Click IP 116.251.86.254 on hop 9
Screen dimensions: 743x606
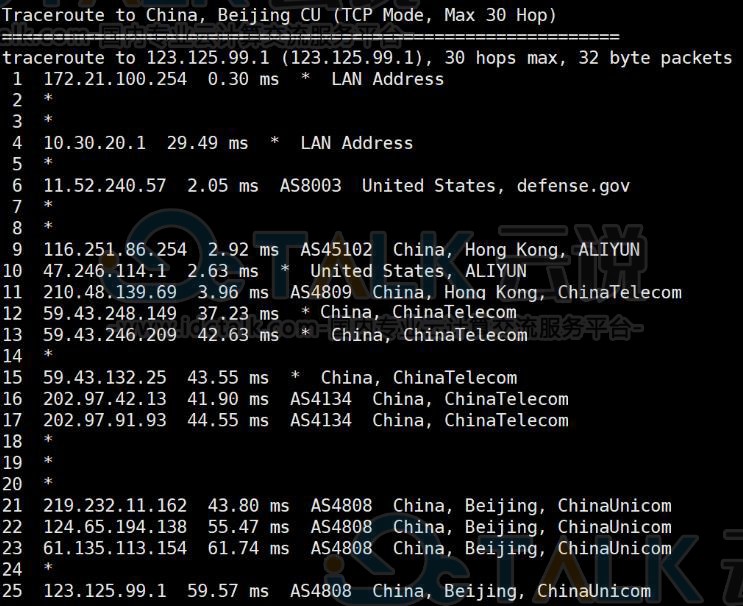[x=115, y=250]
